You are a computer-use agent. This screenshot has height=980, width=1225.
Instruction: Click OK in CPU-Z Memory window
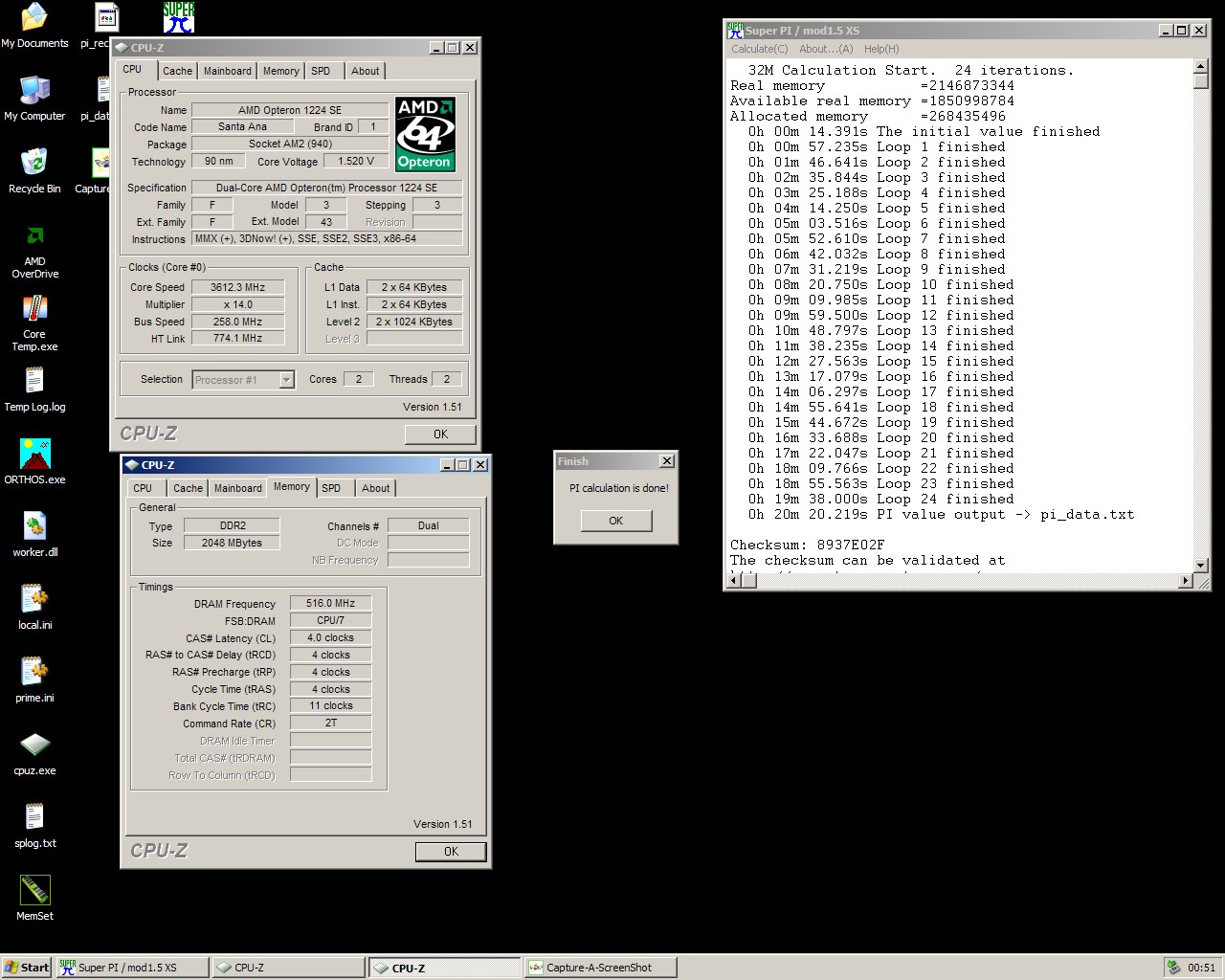click(451, 852)
